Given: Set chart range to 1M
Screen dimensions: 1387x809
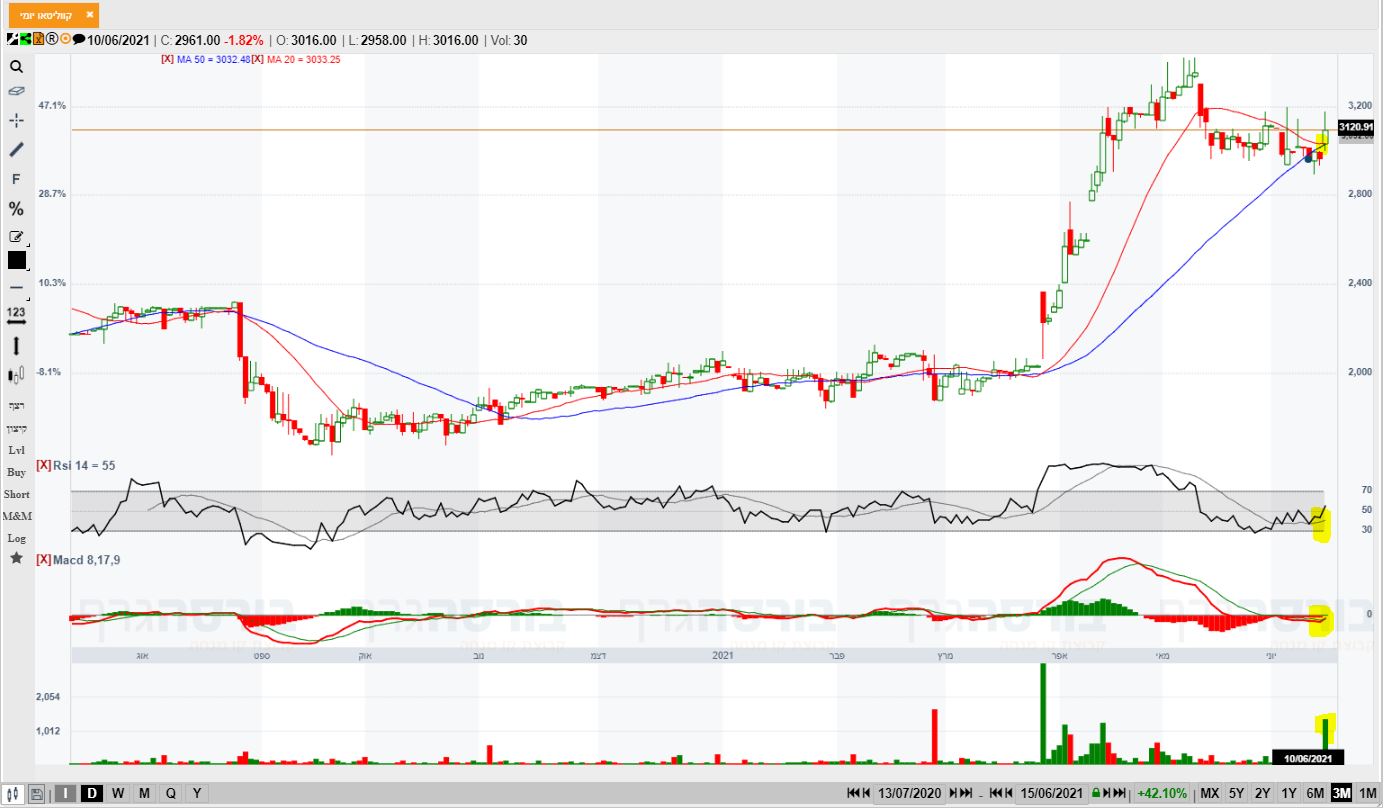Looking at the screenshot, I should (x=1367, y=793).
